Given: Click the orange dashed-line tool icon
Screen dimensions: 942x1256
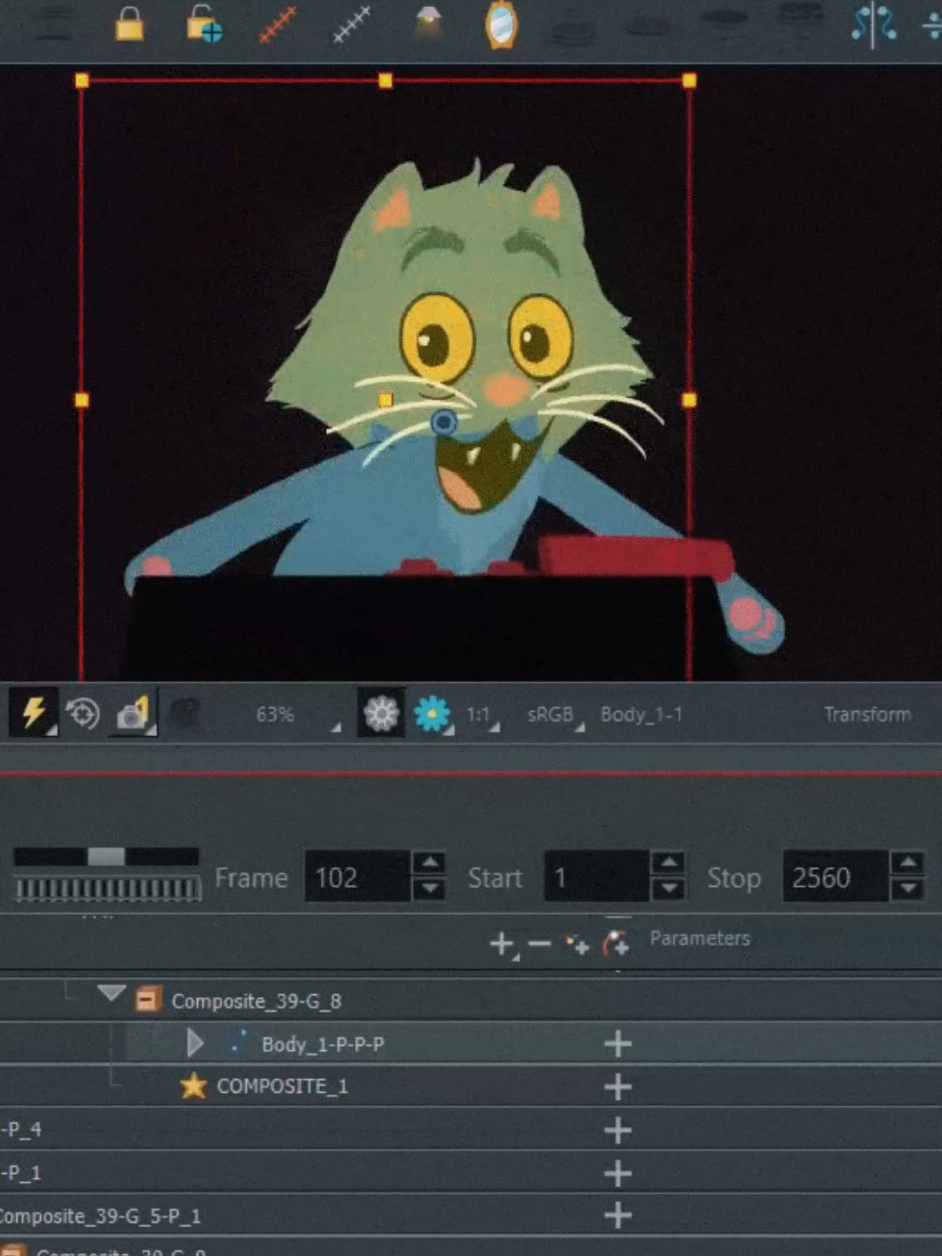Looking at the screenshot, I should pyautogui.click(x=278, y=25).
